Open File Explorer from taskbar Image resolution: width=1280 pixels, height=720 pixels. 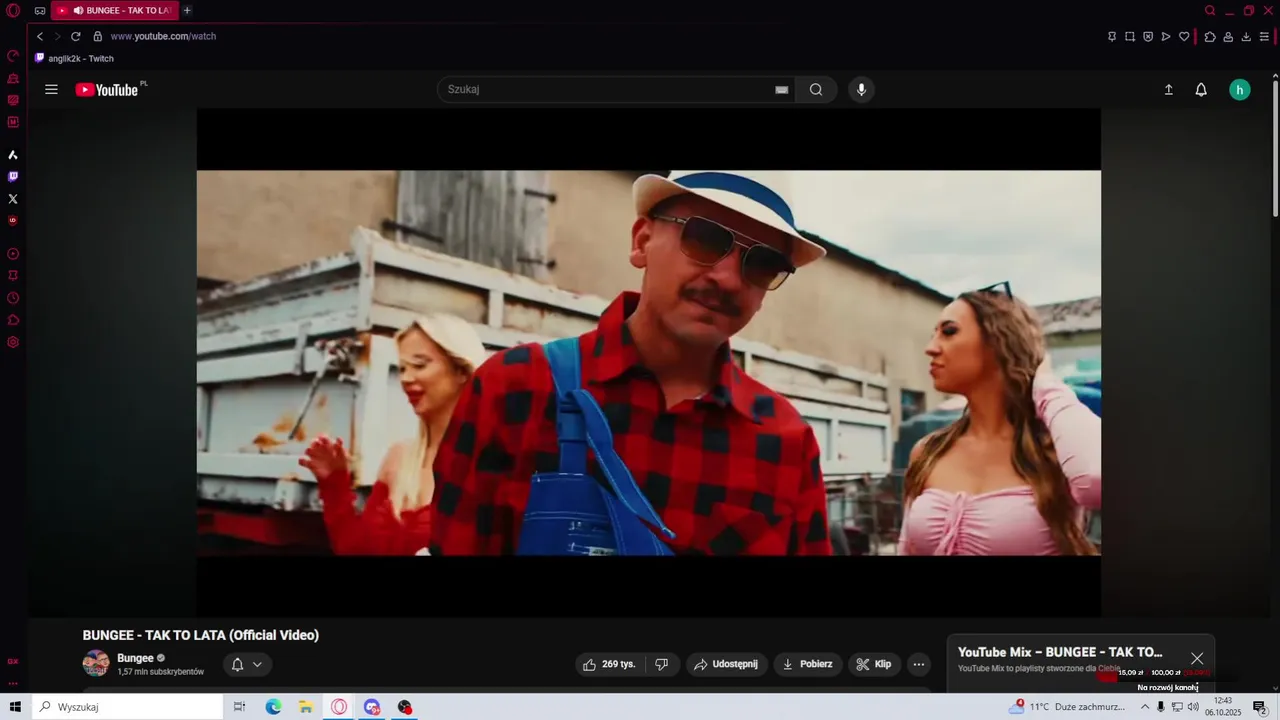[306, 707]
